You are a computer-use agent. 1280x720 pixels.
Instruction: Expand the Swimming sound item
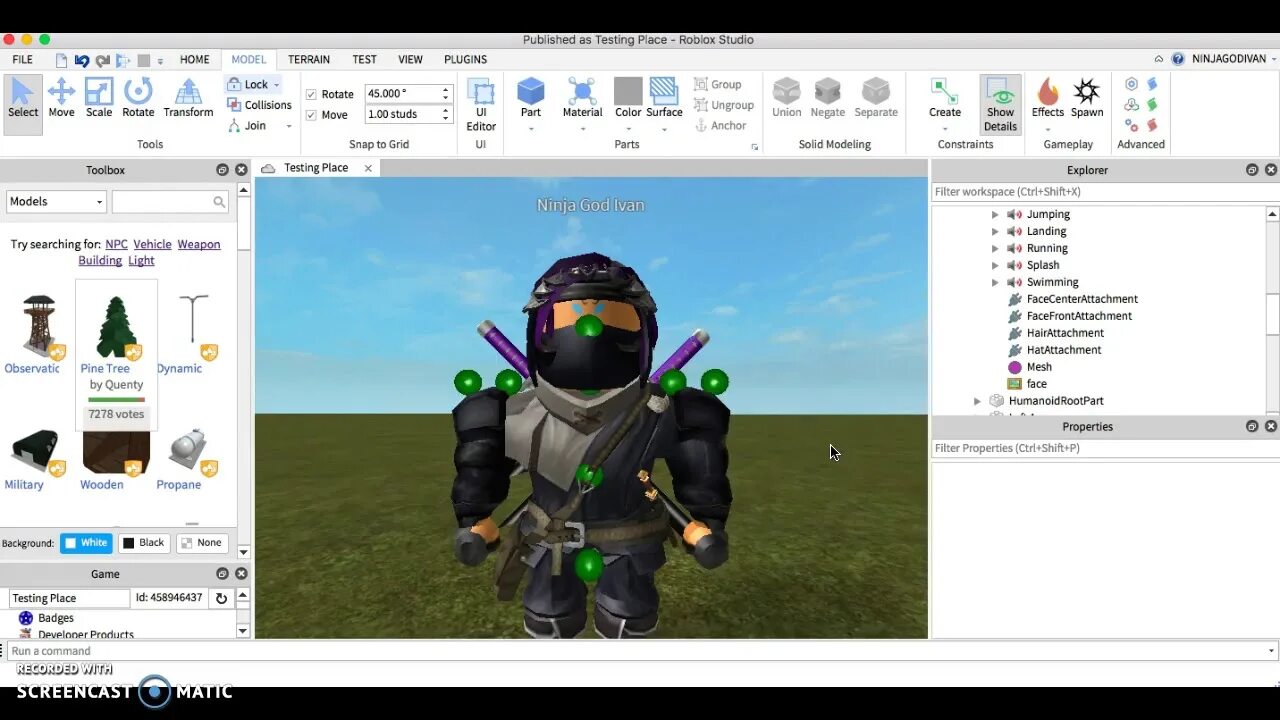(x=995, y=282)
